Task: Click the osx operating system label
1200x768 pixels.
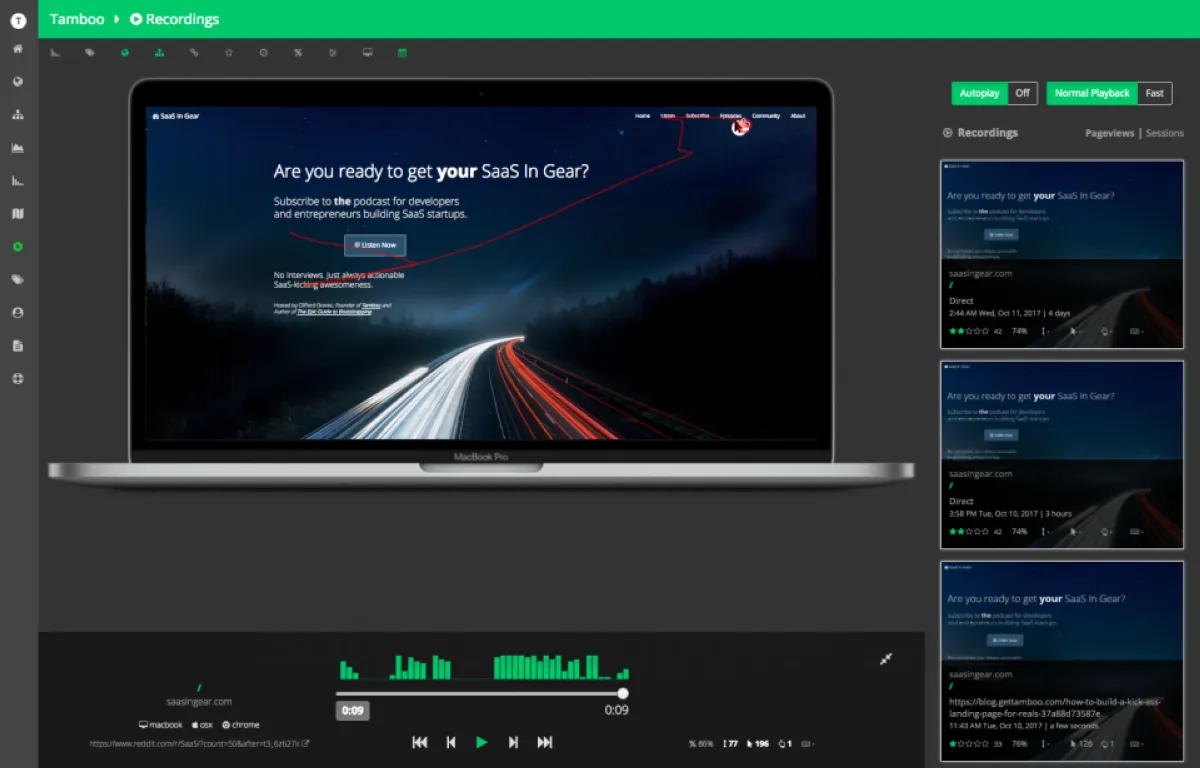Action: (202, 725)
